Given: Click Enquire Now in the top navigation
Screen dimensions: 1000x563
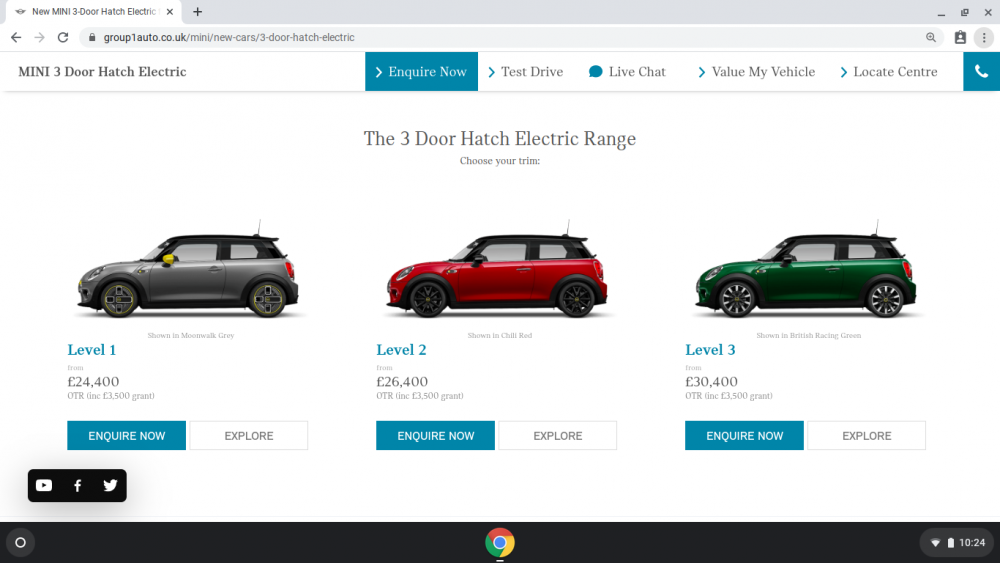Looking at the screenshot, I should (422, 71).
